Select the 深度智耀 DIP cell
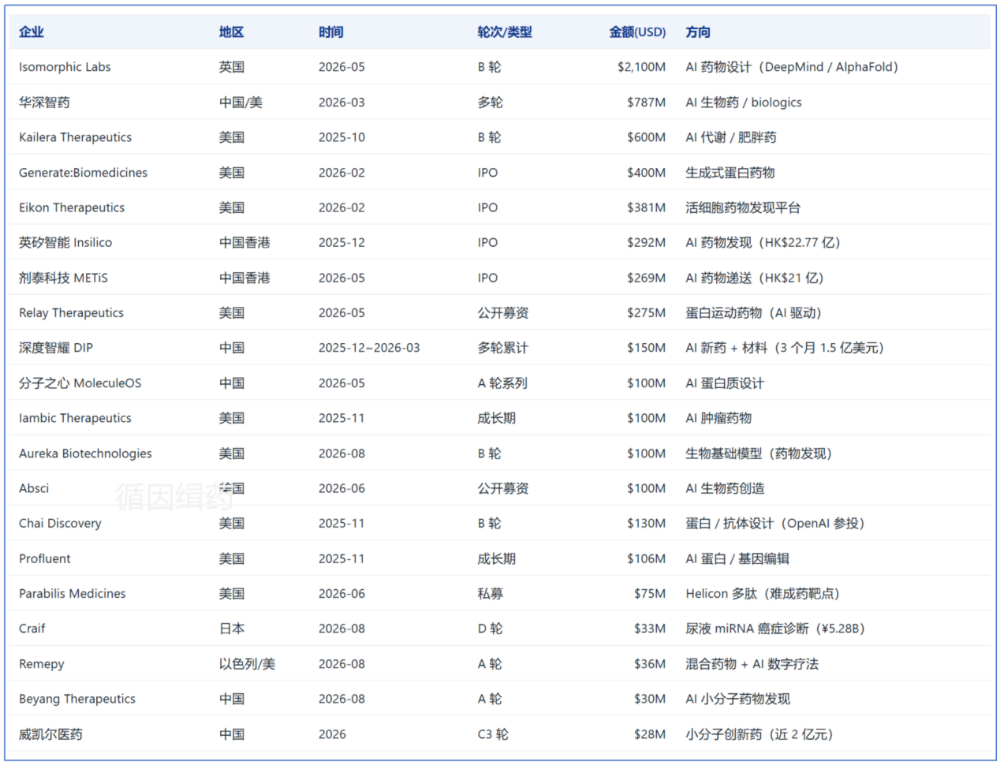 click(x=55, y=347)
